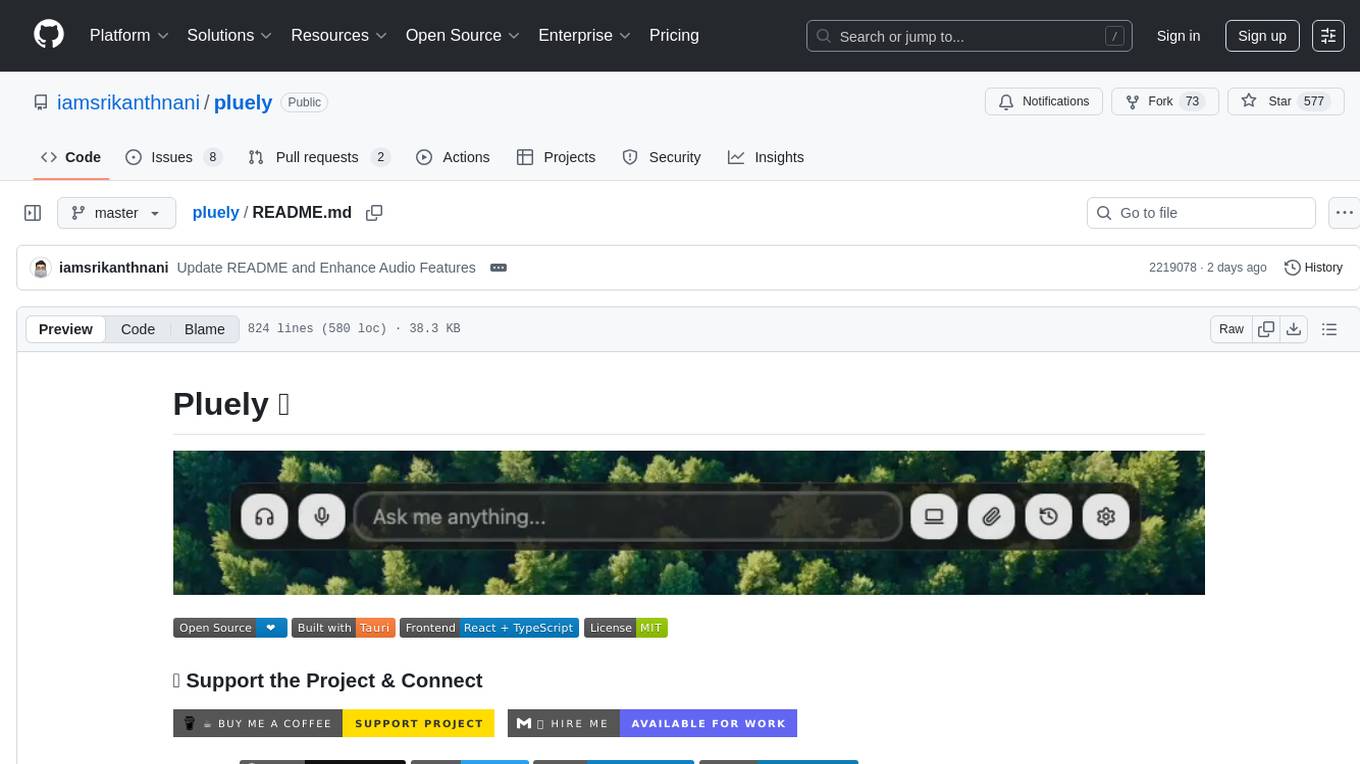Open the Issues tab
Viewport: 1360px width, 764px height.
coord(173,157)
